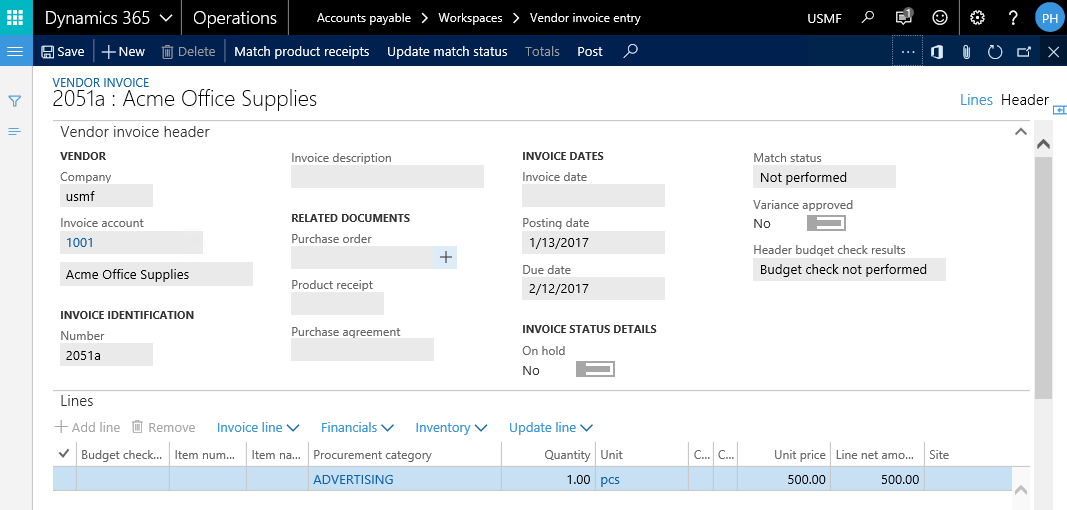Click Match product receipts in action bar

301,52
